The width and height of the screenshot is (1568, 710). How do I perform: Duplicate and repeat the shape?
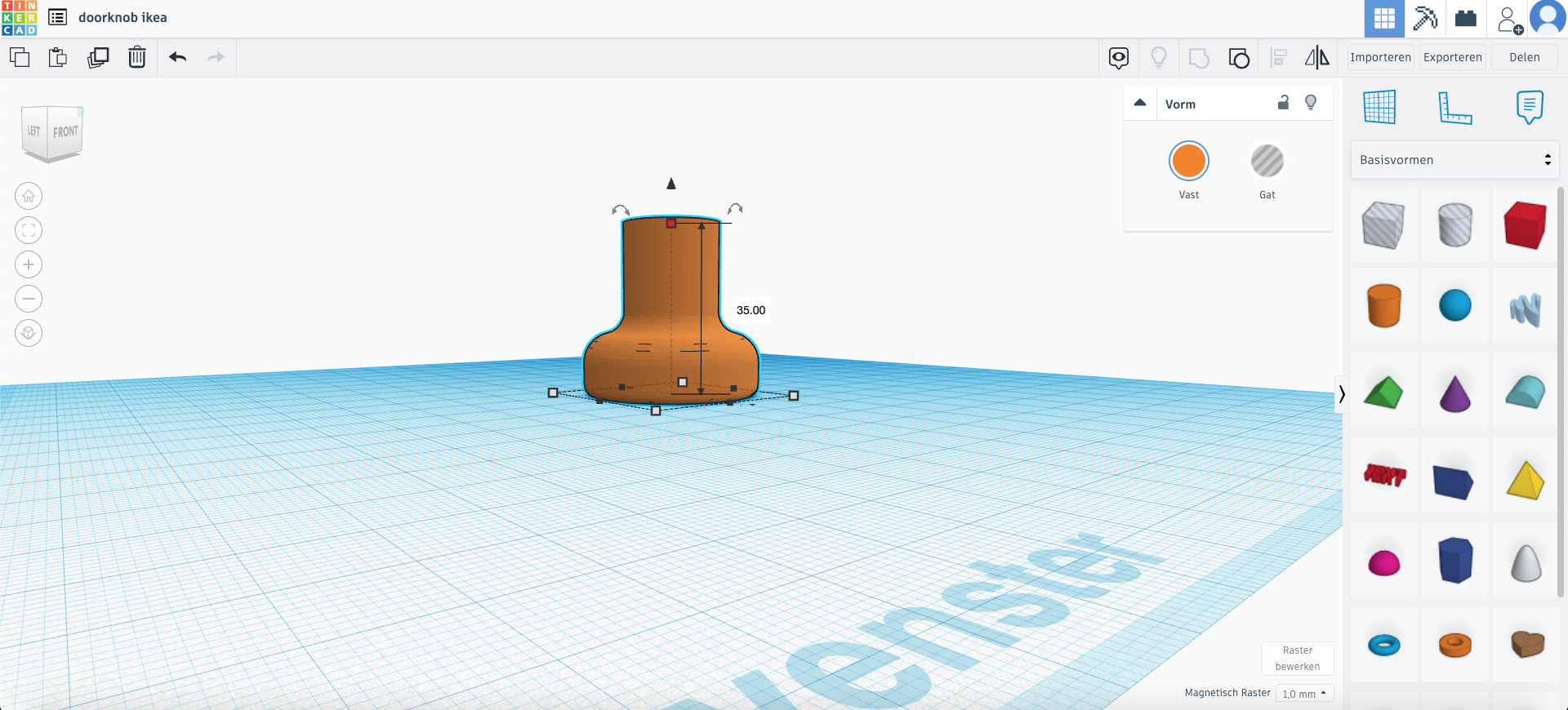(x=98, y=57)
